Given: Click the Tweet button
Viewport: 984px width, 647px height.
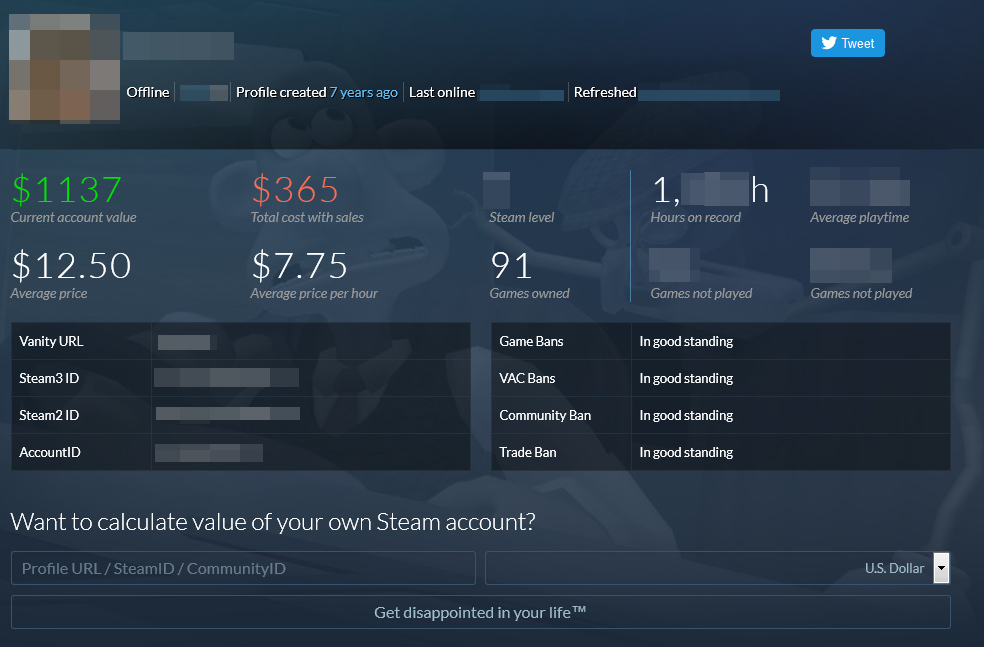Looking at the screenshot, I should [x=847, y=43].
